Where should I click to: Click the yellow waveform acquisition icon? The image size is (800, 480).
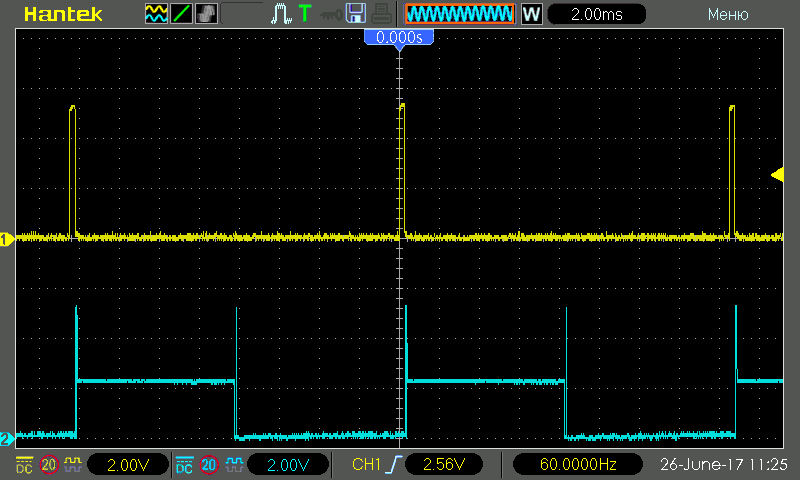click(157, 14)
